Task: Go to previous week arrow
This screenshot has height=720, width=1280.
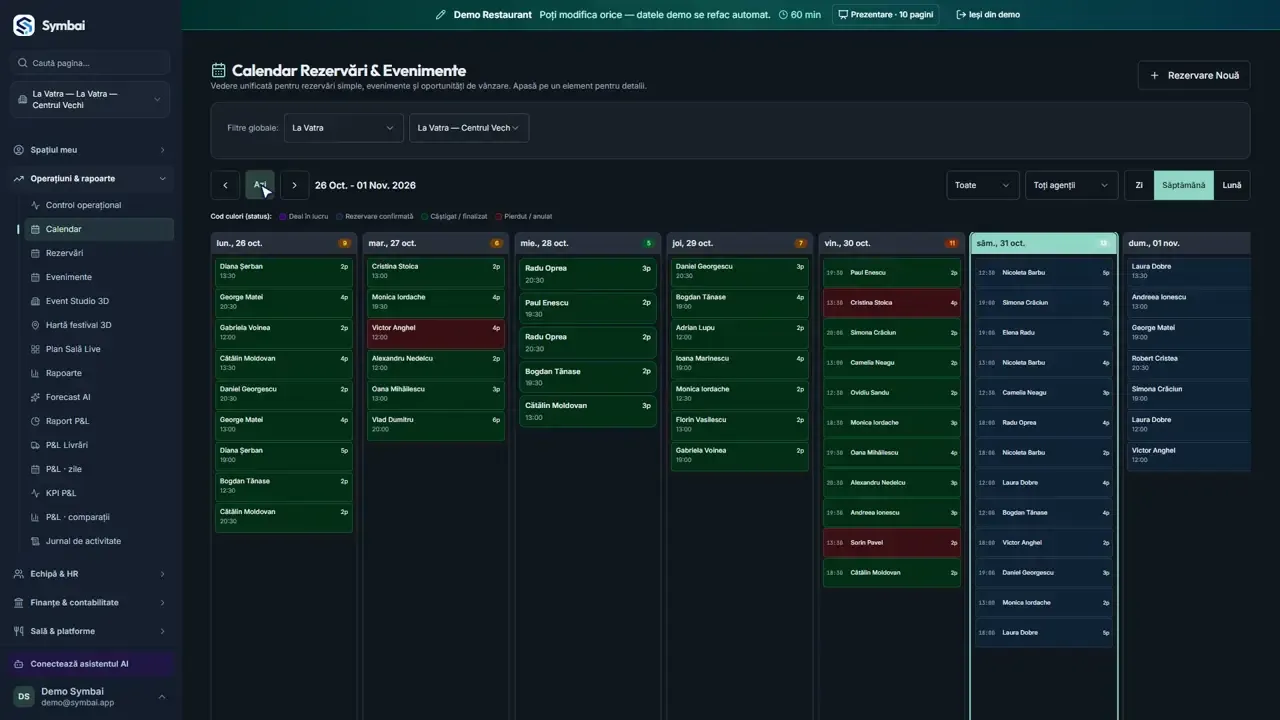Action: pyautogui.click(x=225, y=185)
